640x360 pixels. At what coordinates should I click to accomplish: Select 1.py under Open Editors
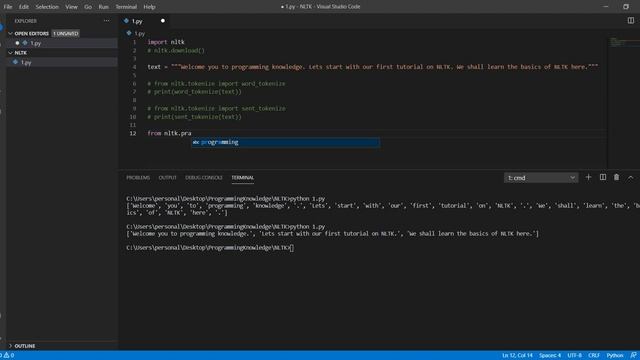click(x=62, y=43)
